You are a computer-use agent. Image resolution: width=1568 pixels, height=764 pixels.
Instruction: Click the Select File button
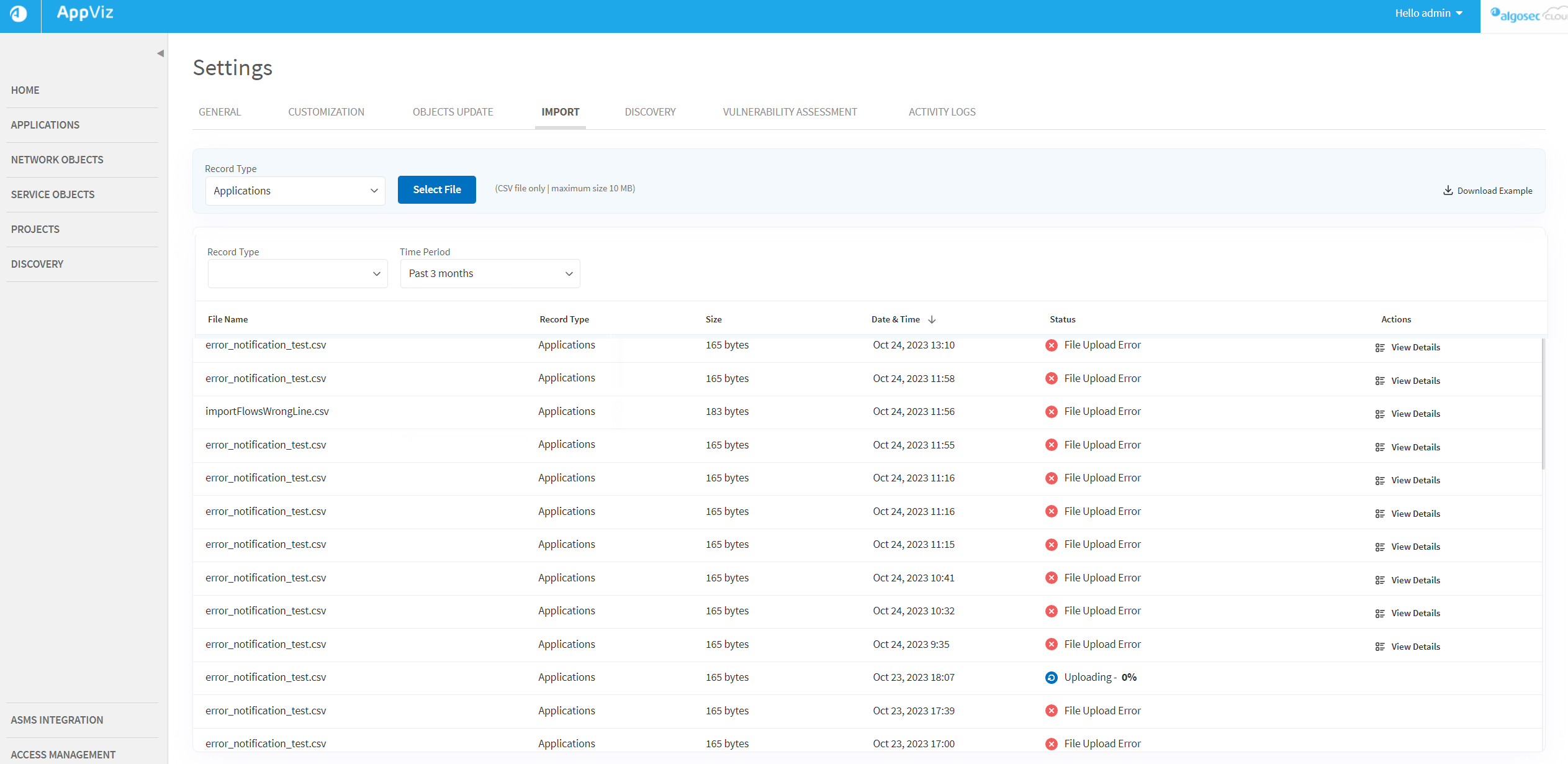[436, 189]
